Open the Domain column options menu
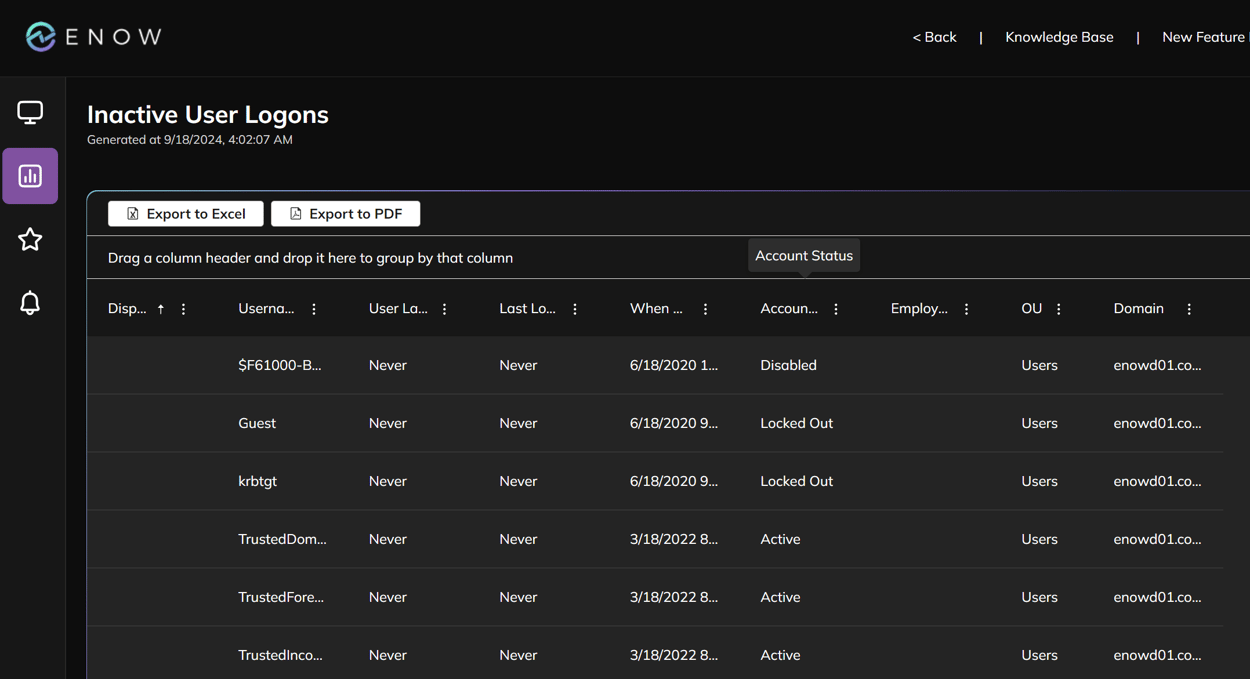The height and width of the screenshot is (679, 1250). tap(1188, 309)
